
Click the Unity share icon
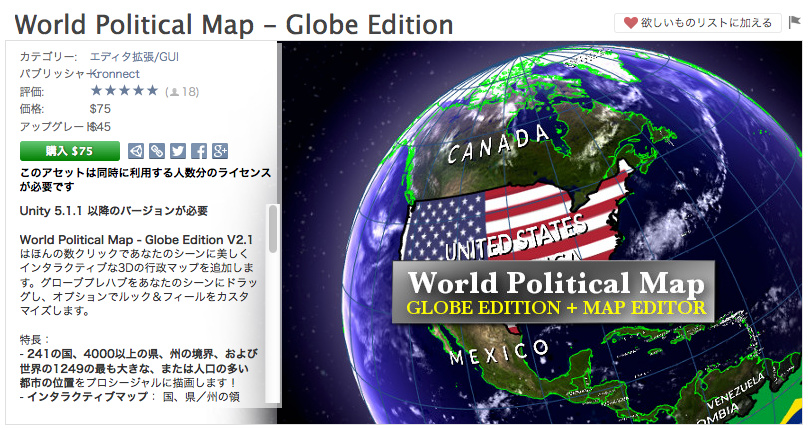136,151
